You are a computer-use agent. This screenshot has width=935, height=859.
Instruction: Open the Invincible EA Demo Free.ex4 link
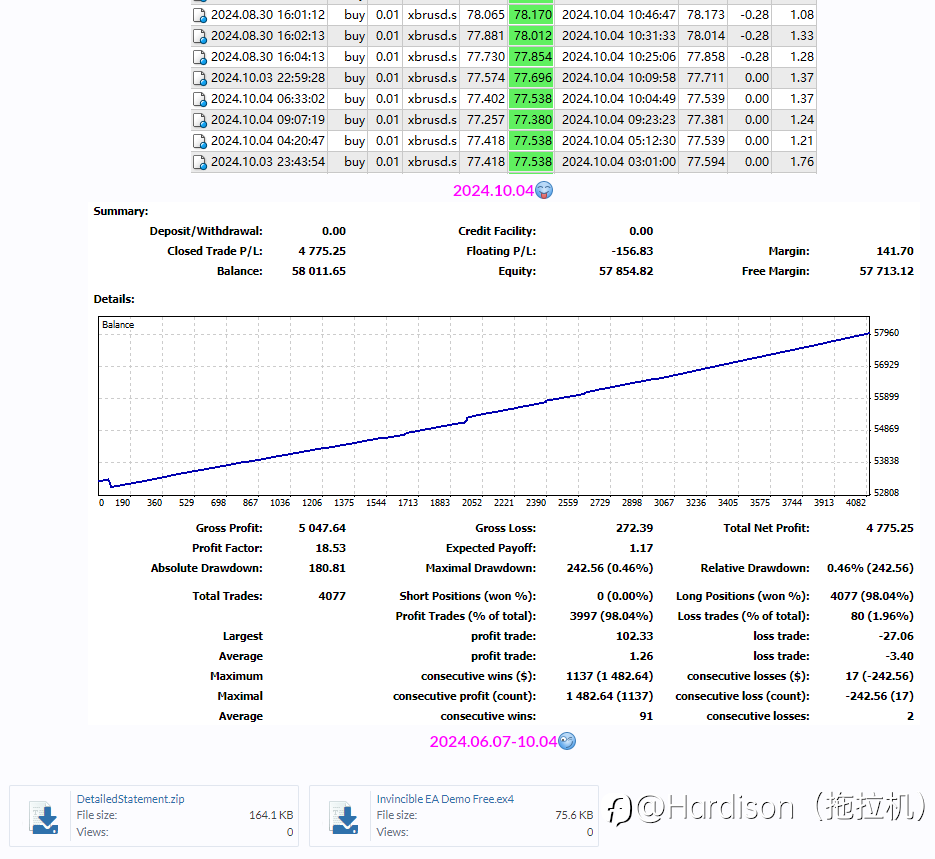445,799
